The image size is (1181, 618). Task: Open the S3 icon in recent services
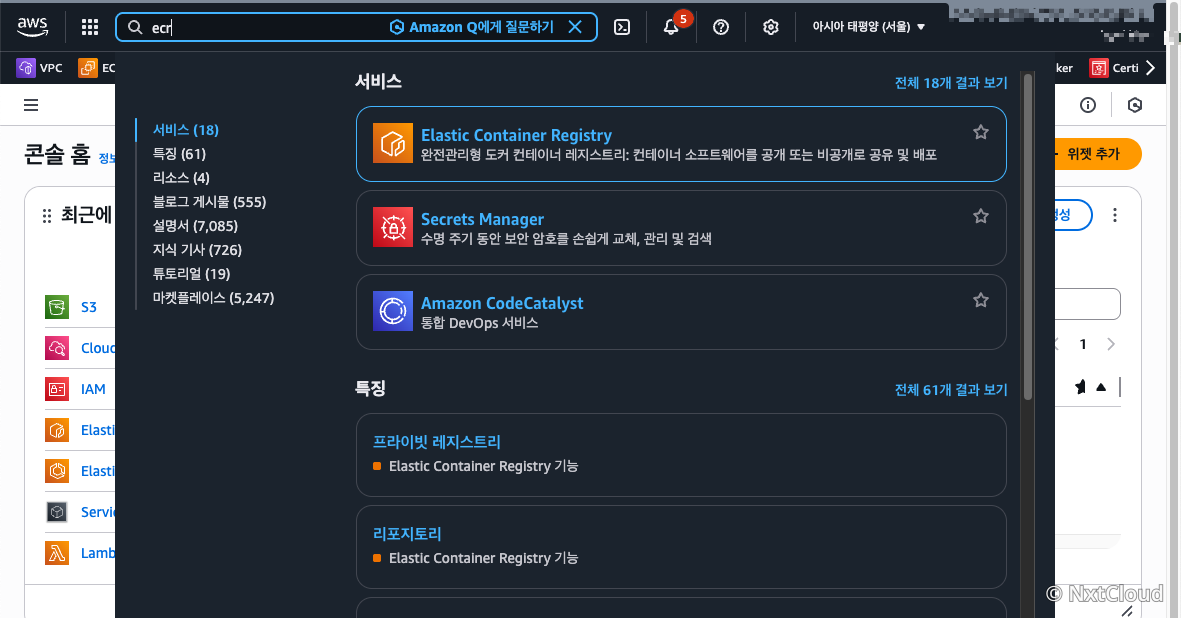click(57, 307)
